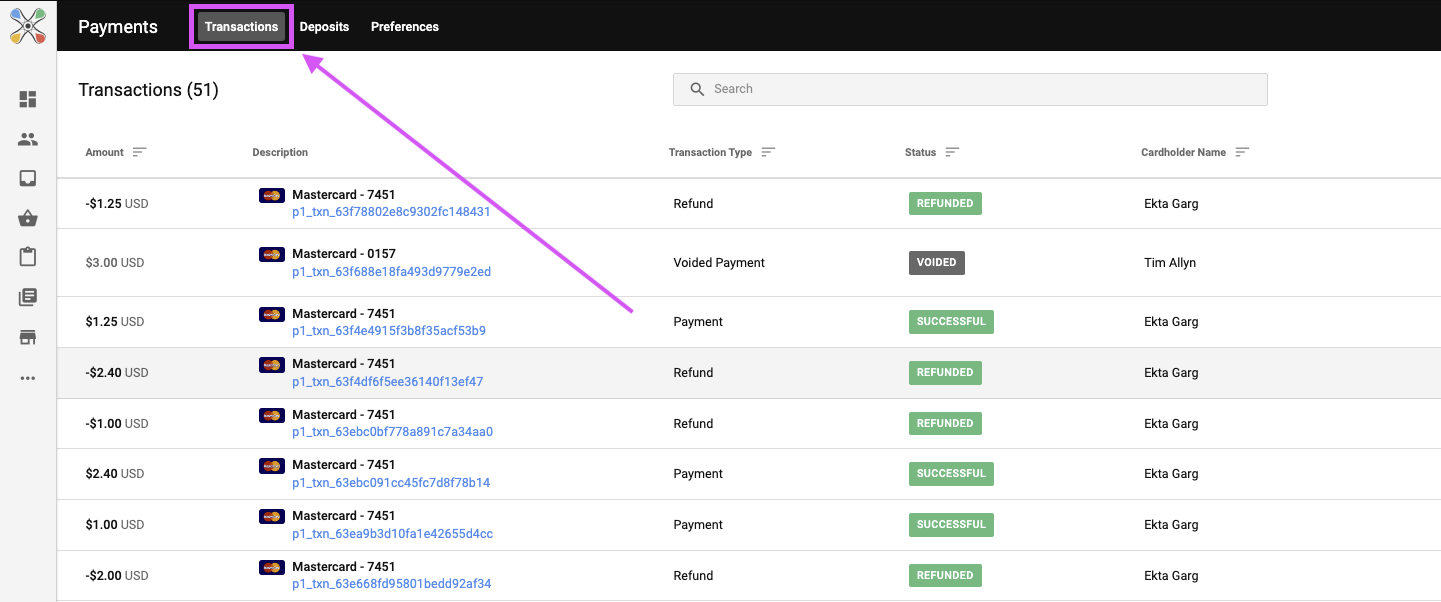
Task: Click the Cardholder Name header label
Action: point(1183,152)
